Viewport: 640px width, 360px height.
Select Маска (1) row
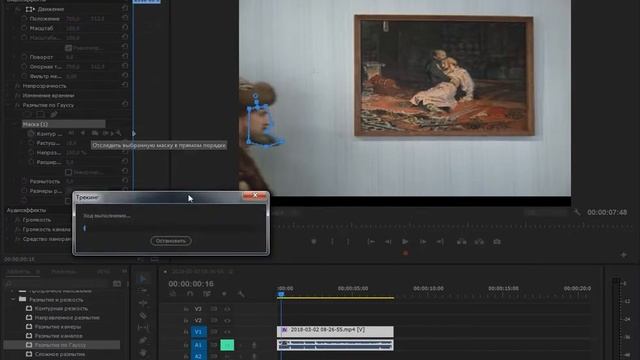tap(63, 124)
